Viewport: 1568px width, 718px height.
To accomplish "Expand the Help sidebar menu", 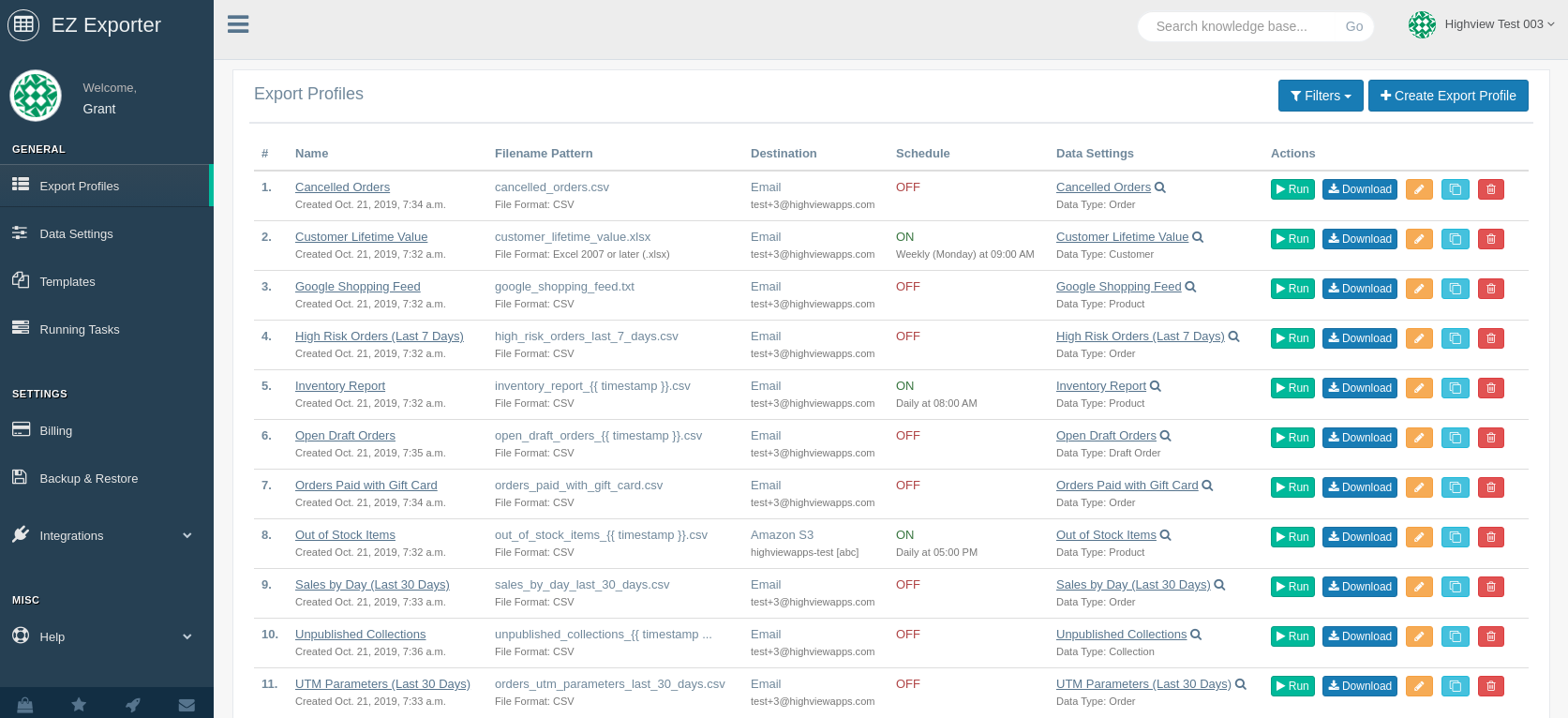I will pos(107,636).
